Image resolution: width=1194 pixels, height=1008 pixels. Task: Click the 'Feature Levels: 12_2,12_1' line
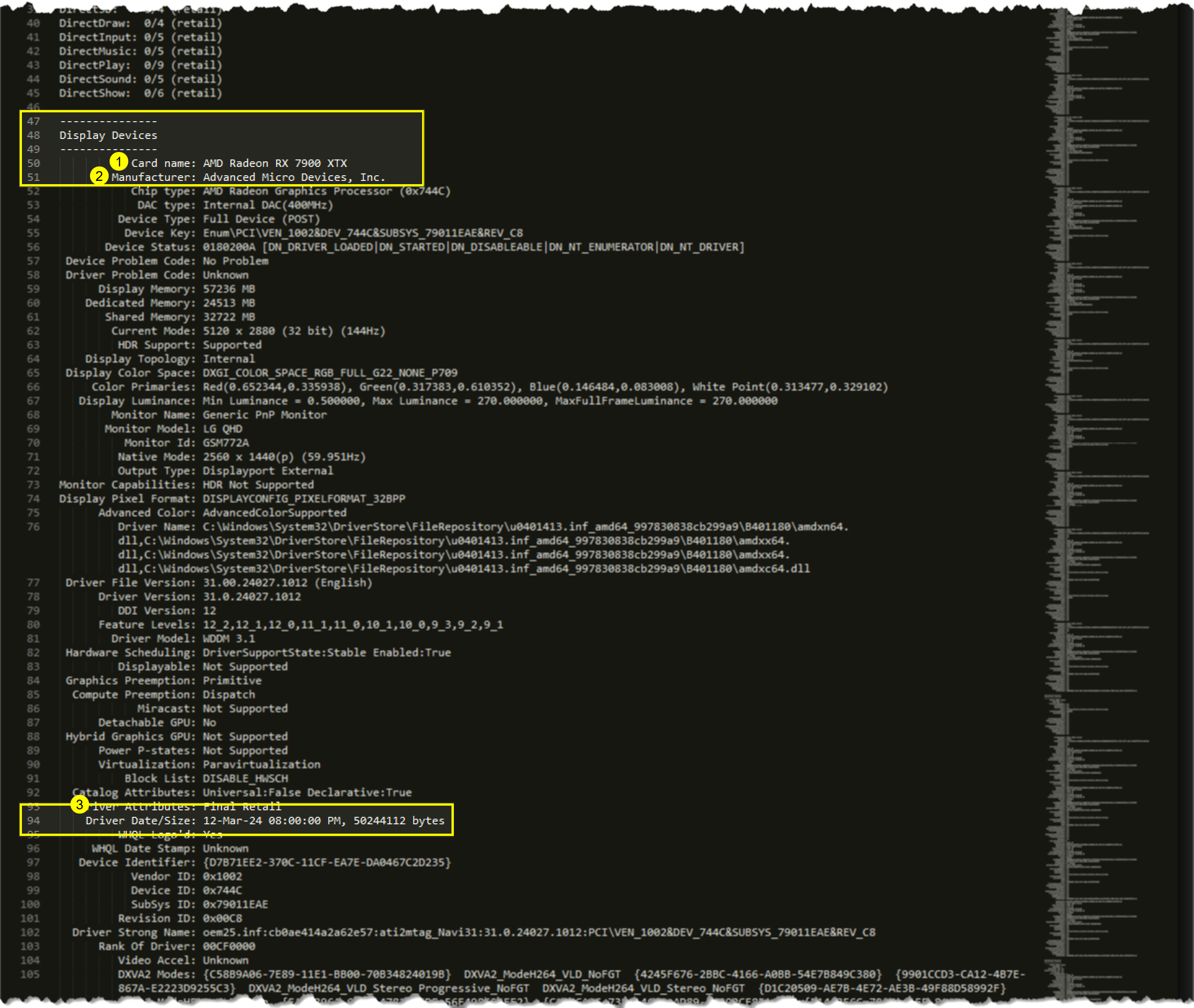pyautogui.click(x=301, y=625)
